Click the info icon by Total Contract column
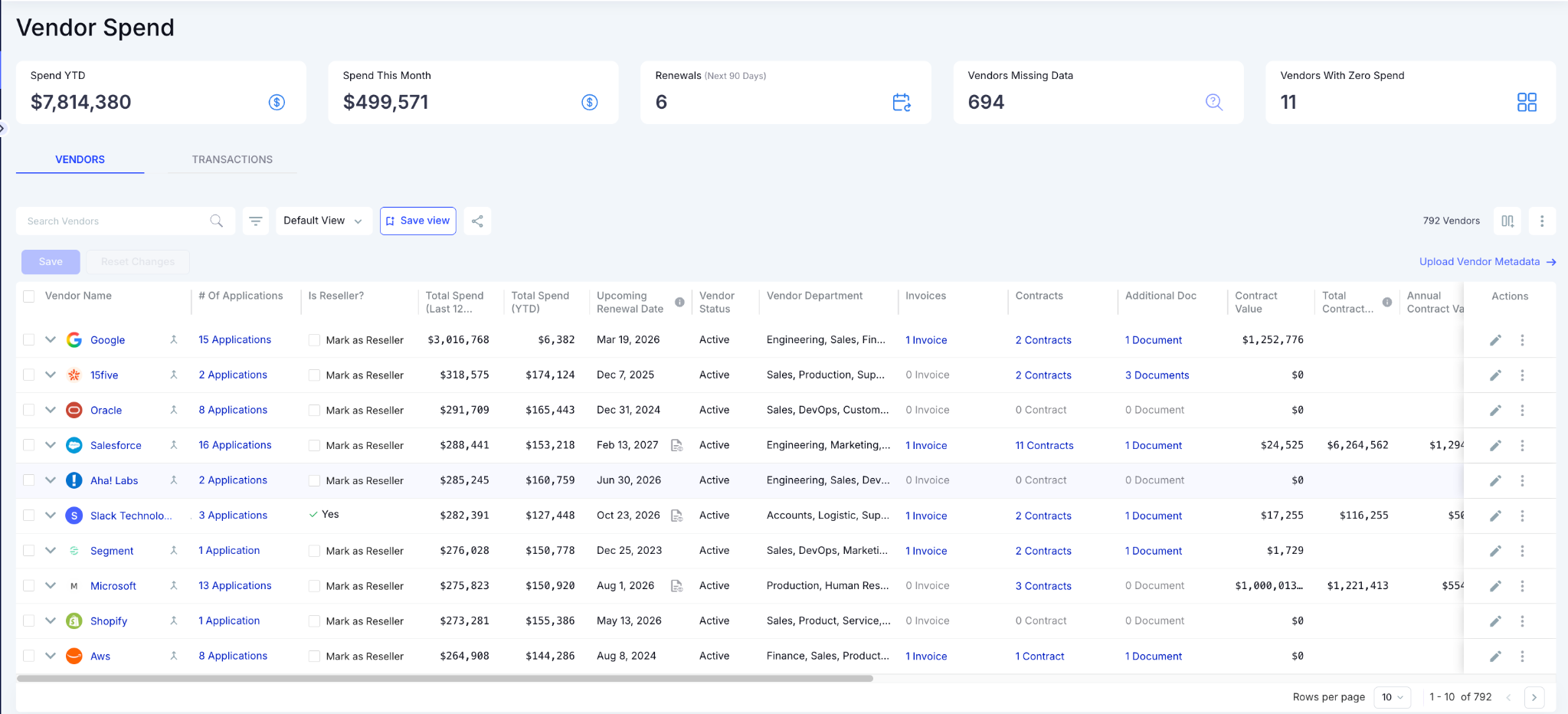 pyautogui.click(x=1387, y=302)
